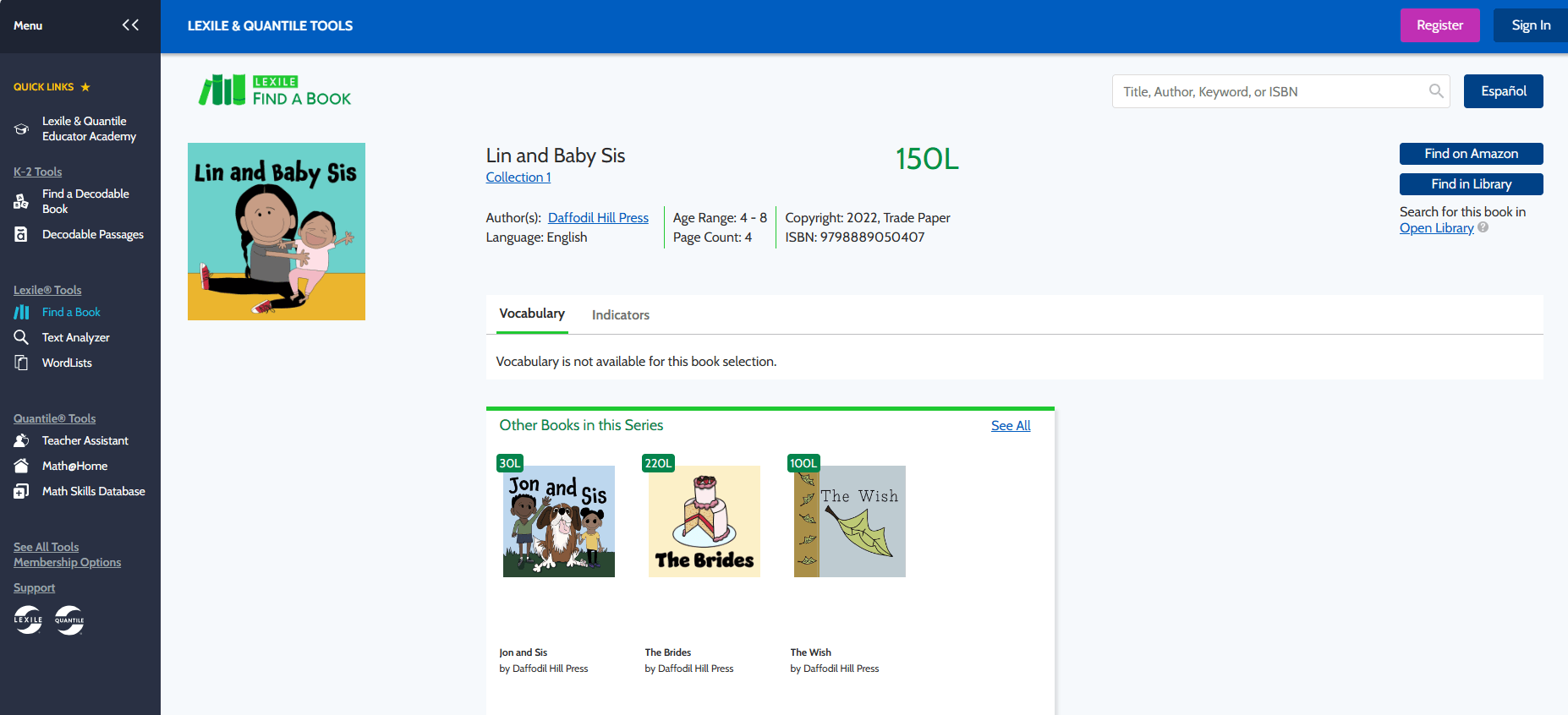Image resolution: width=1568 pixels, height=715 pixels.
Task: Click the 30L badge on Jon and Sis
Action: pyautogui.click(x=510, y=463)
